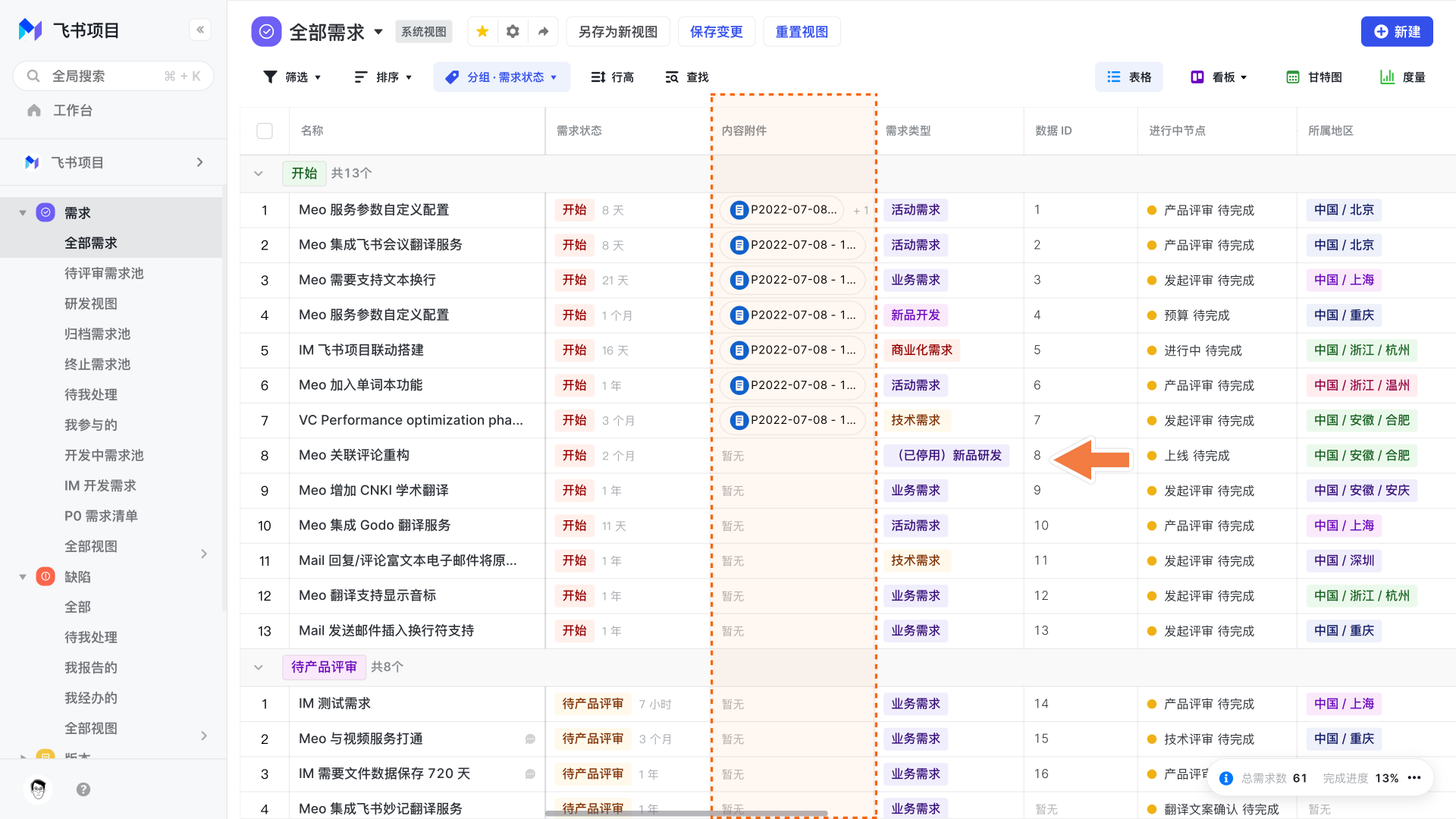Viewport: 1456px width, 819px height.
Task: Click the info icon beside 总需求数
Action: (1225, 778)
